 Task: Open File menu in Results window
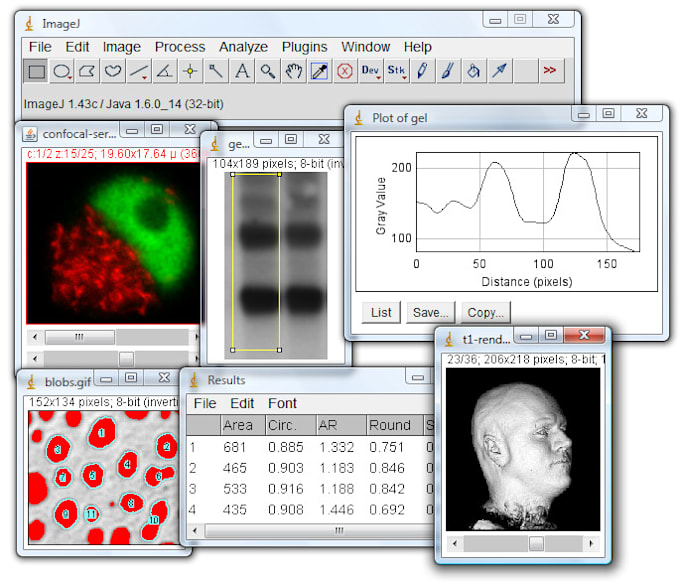point(205,403)
